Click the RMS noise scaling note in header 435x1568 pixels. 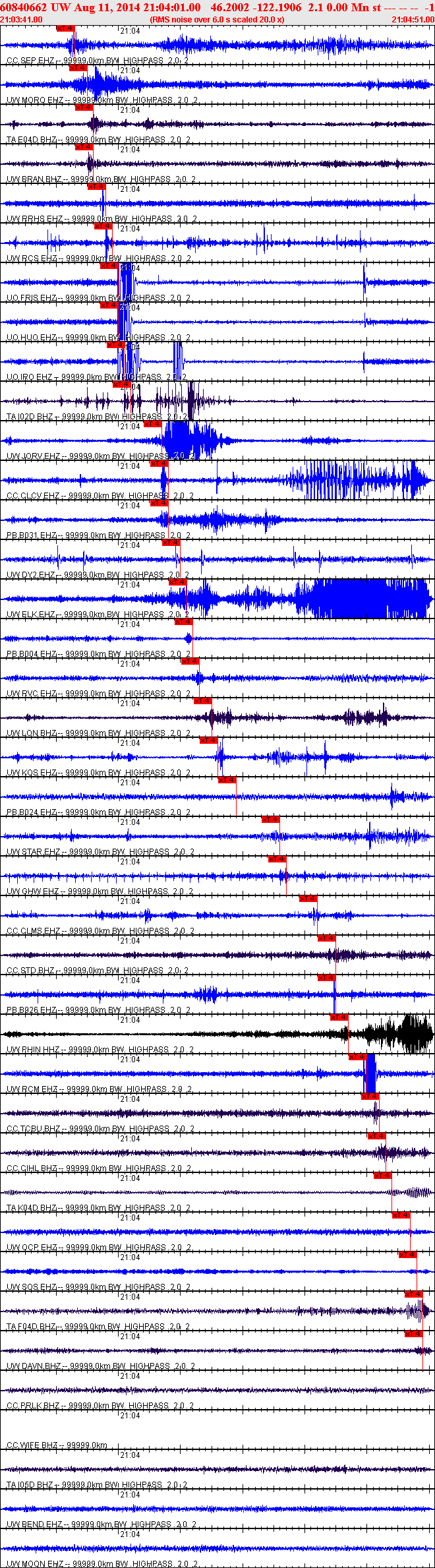pyautogui.click(x=217, y=20)
